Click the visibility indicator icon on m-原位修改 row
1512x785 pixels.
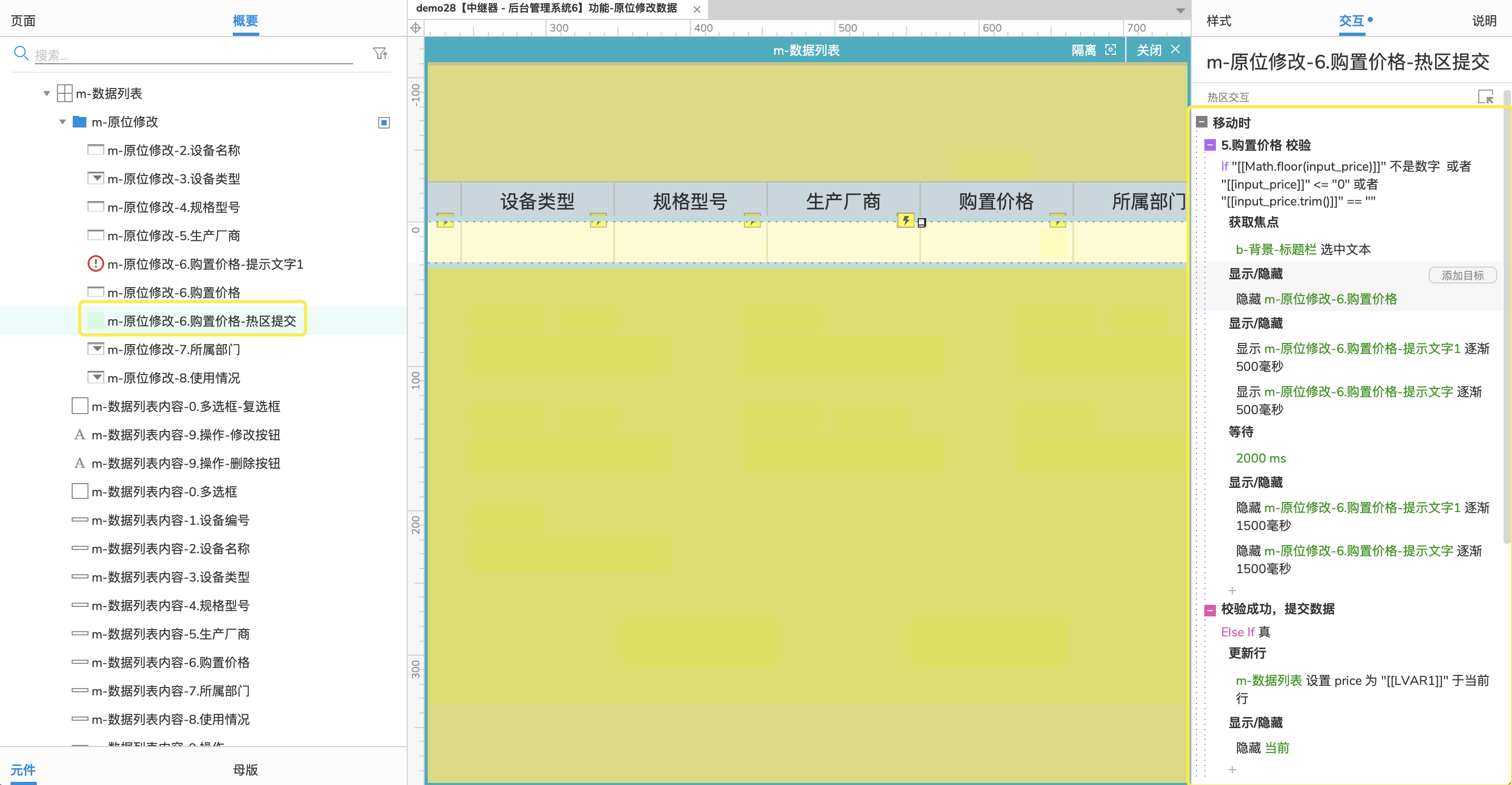tap(384, 122)
